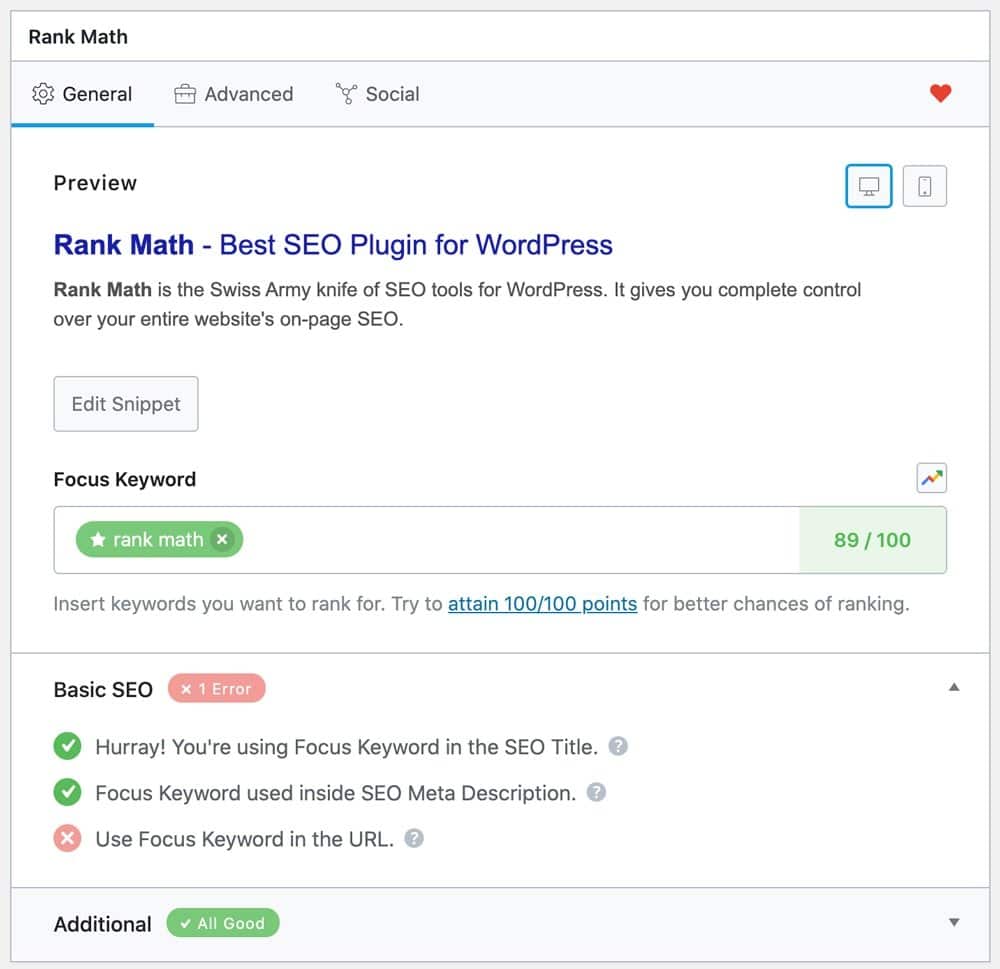Viewport: 1000px width, 969px height.
Task: Click the Edit Snippet button
Action: coord(126,404)
